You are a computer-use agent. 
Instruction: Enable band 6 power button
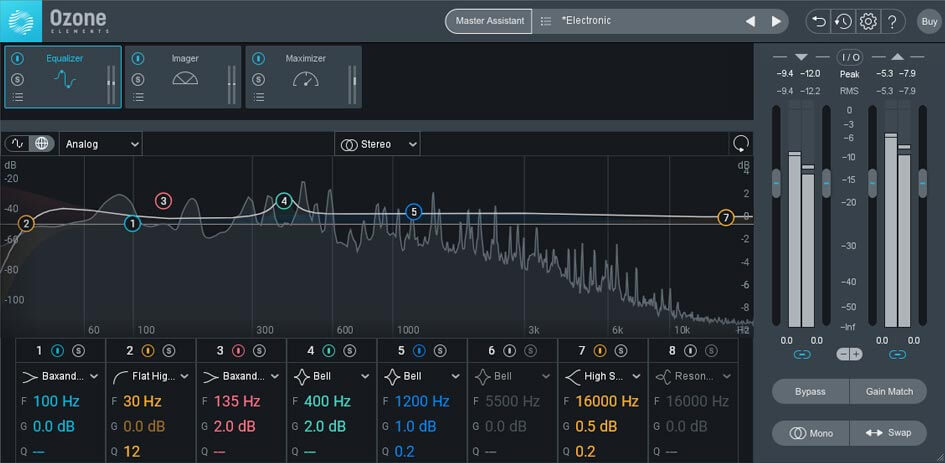tap(510, 350)
